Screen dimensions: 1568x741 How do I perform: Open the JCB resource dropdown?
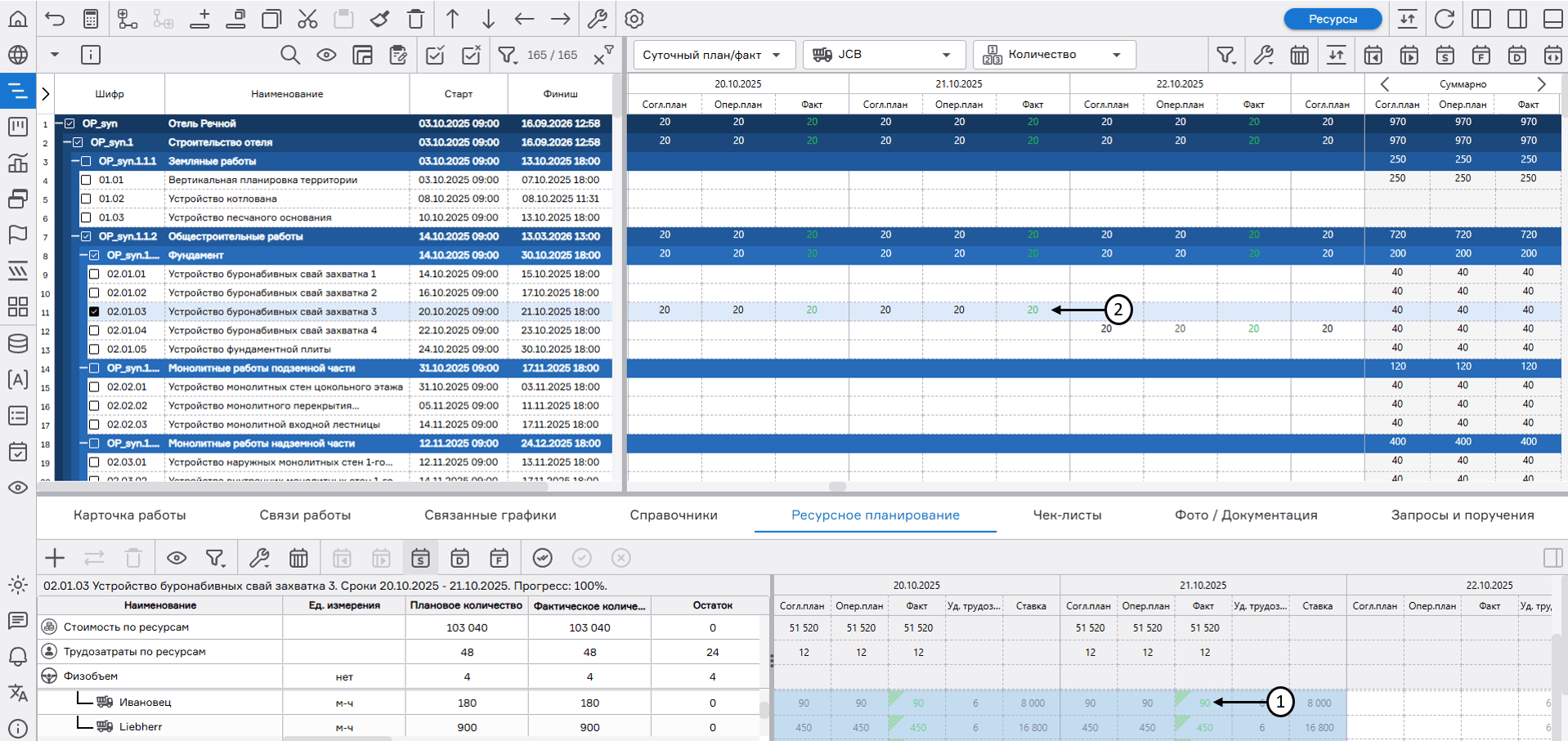(x=883, y=55)
